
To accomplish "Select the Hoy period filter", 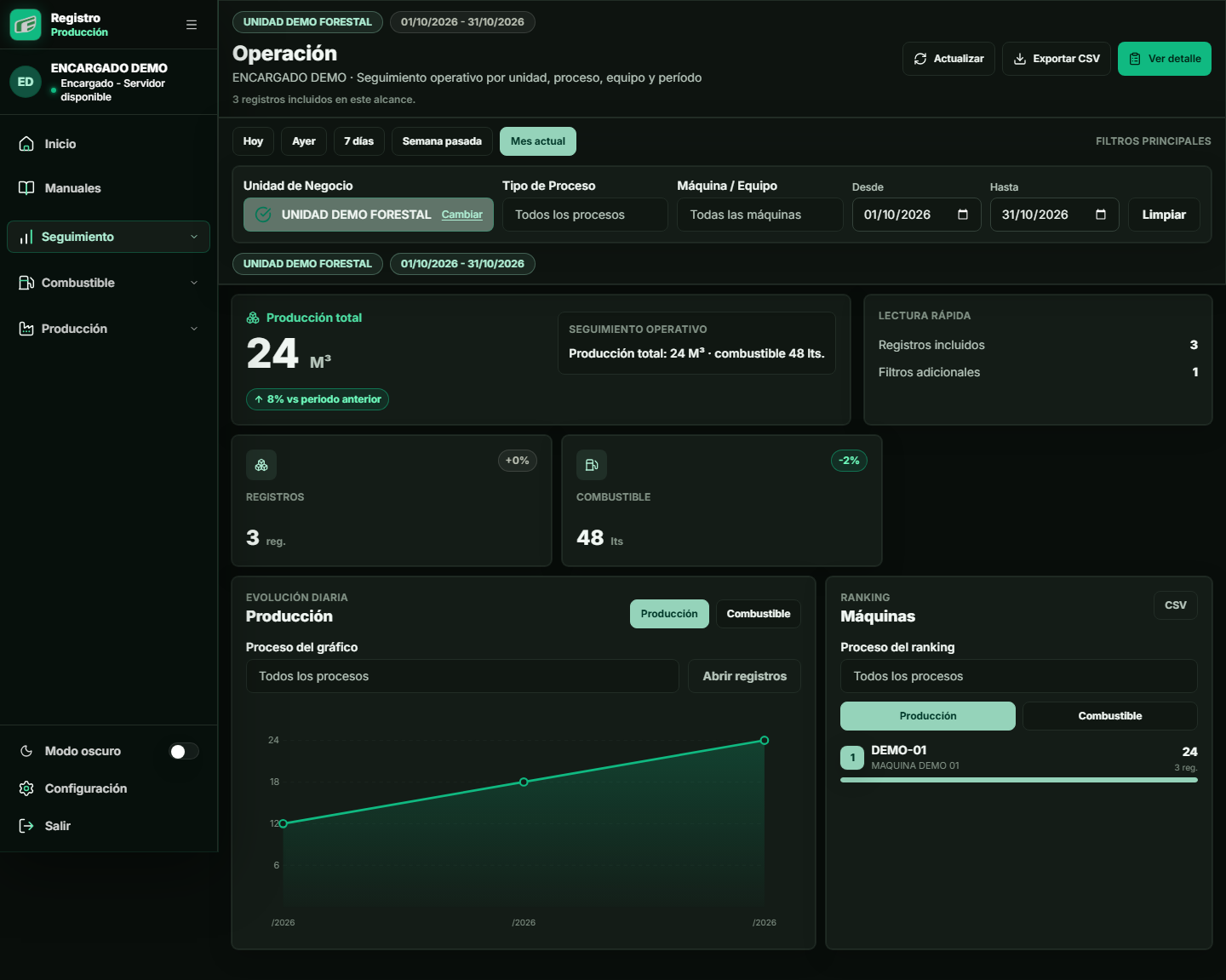I will (253, 141).
